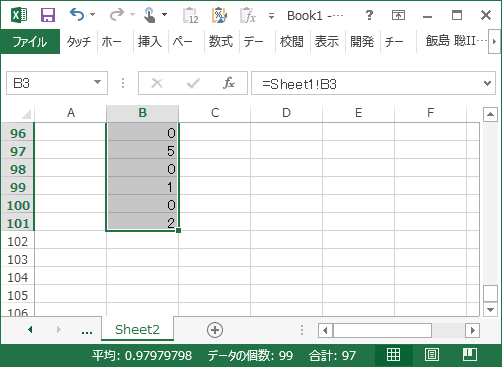Click the Excel application icon

pyautogui.click(x=19, y=15)
